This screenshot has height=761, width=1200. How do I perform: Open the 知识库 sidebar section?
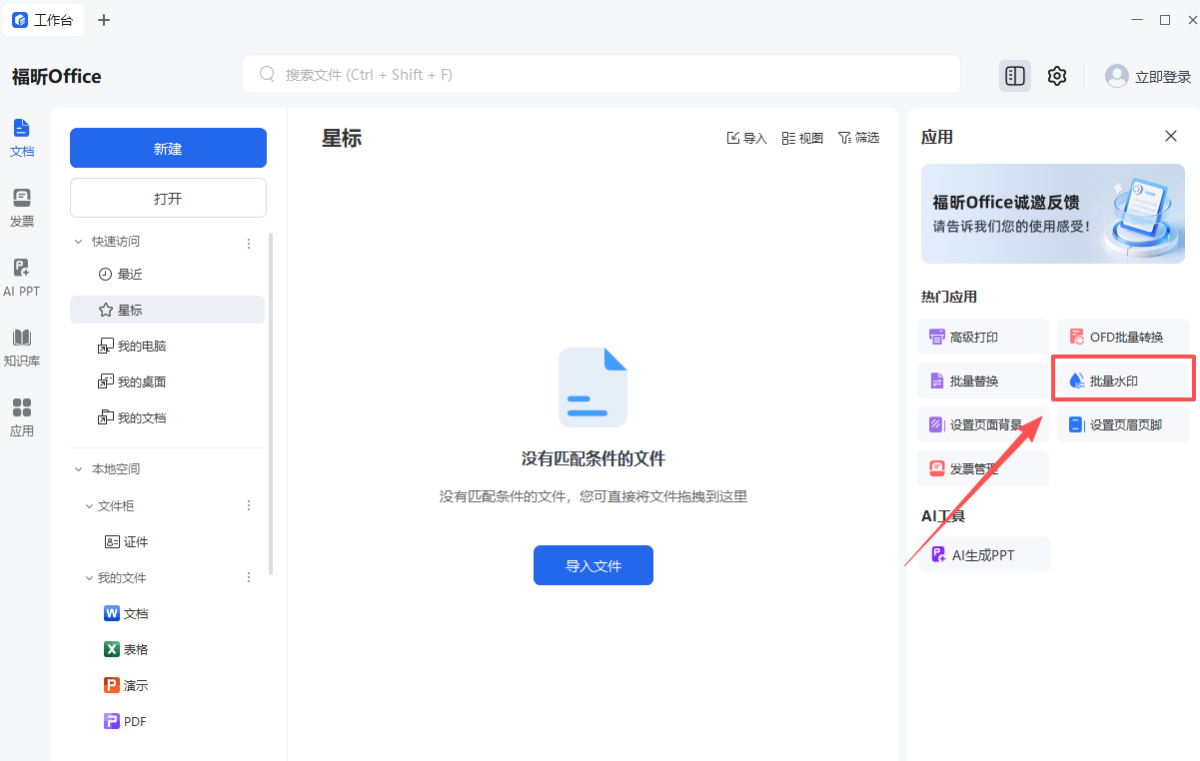pos(22,348)
